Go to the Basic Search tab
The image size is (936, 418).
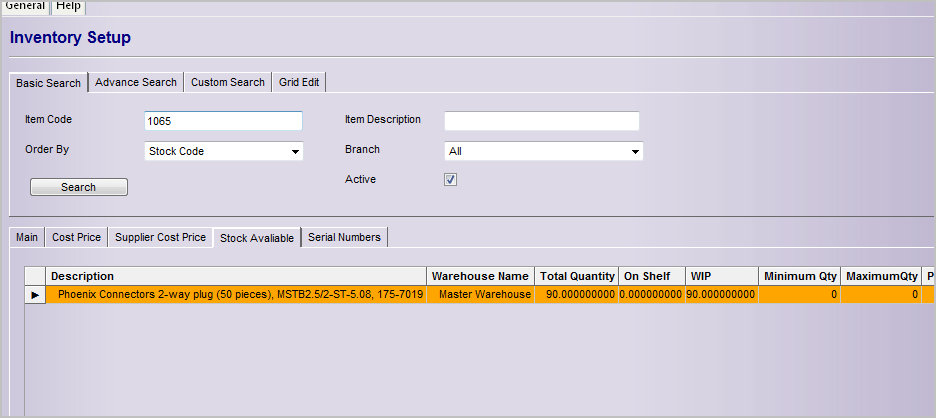coord(48,83)
